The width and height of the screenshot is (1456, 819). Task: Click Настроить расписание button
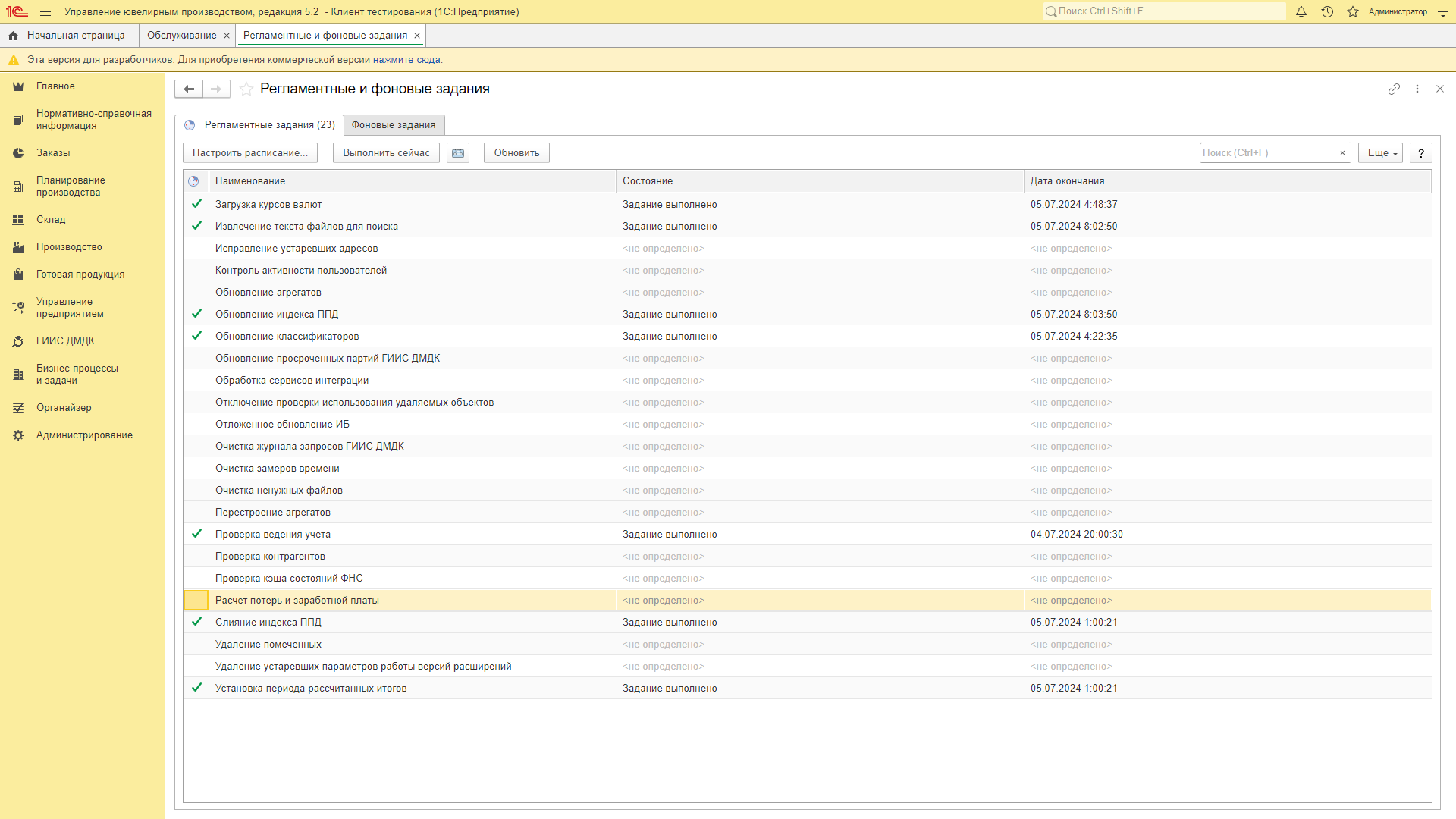click(250, 153)
